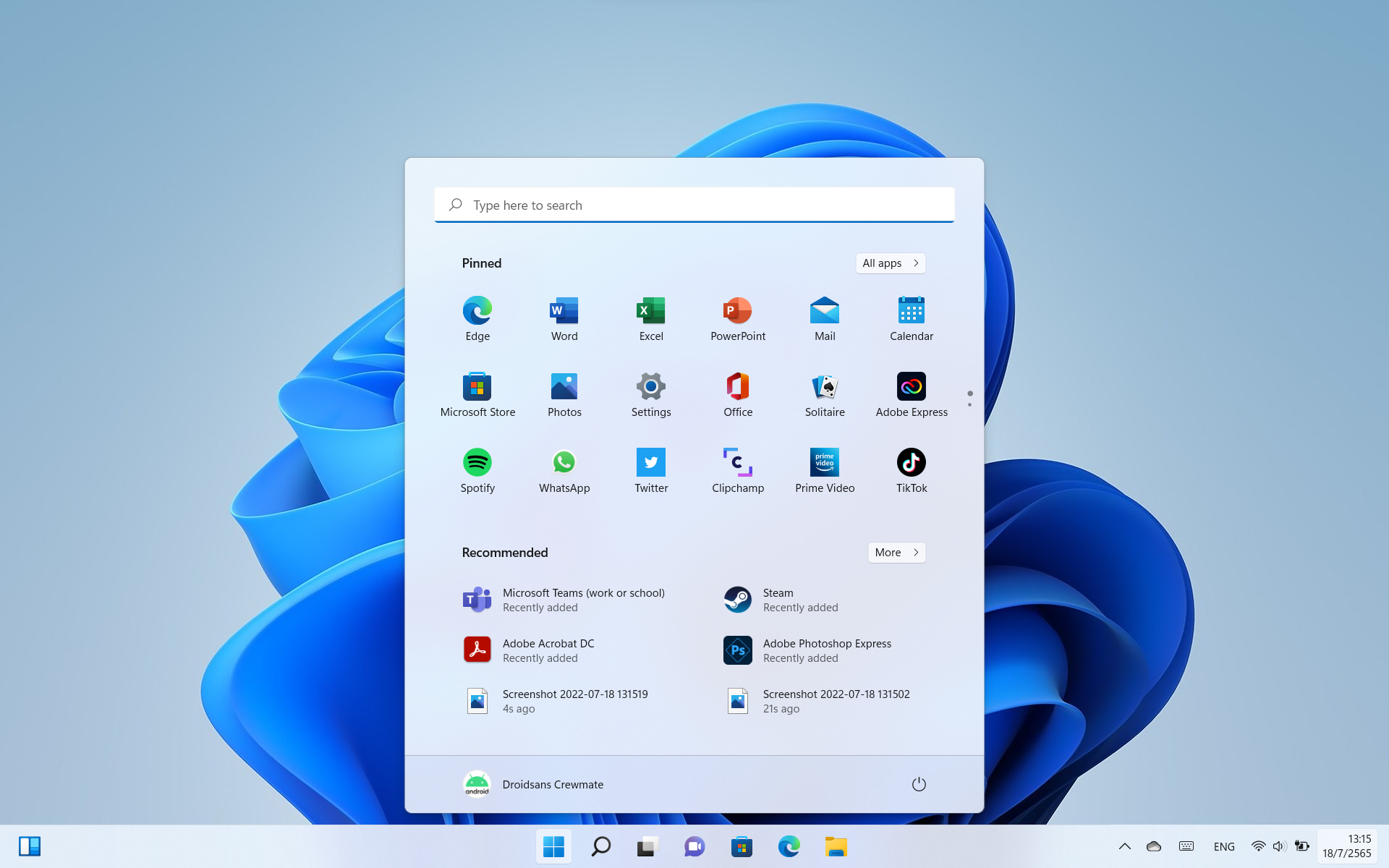The width and height of the screenshot is (1389, 868).
Task: Launch Spotify
Action: click(x=477, y=470)
